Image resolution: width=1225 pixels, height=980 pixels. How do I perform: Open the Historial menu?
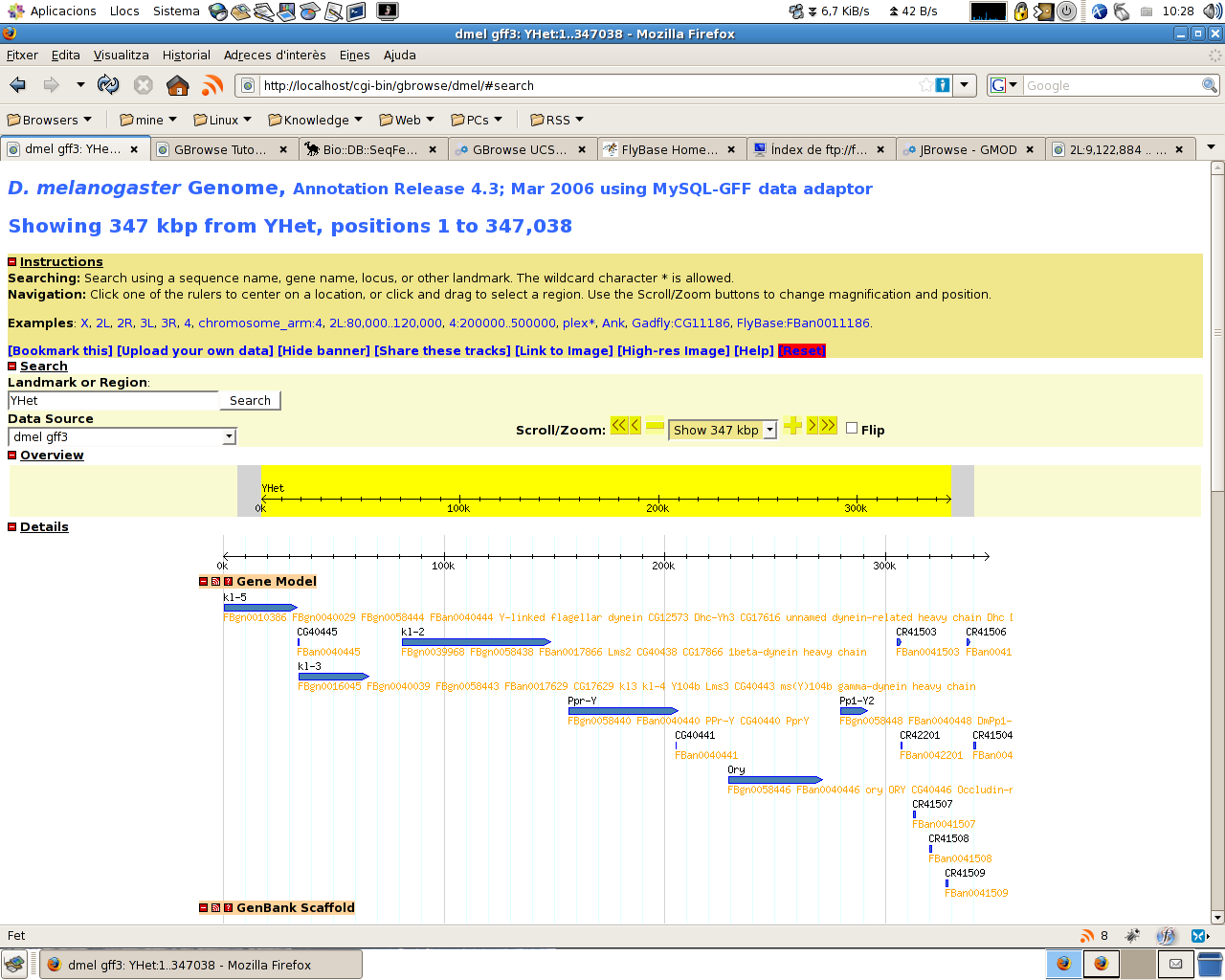click(x=186, y=55)
